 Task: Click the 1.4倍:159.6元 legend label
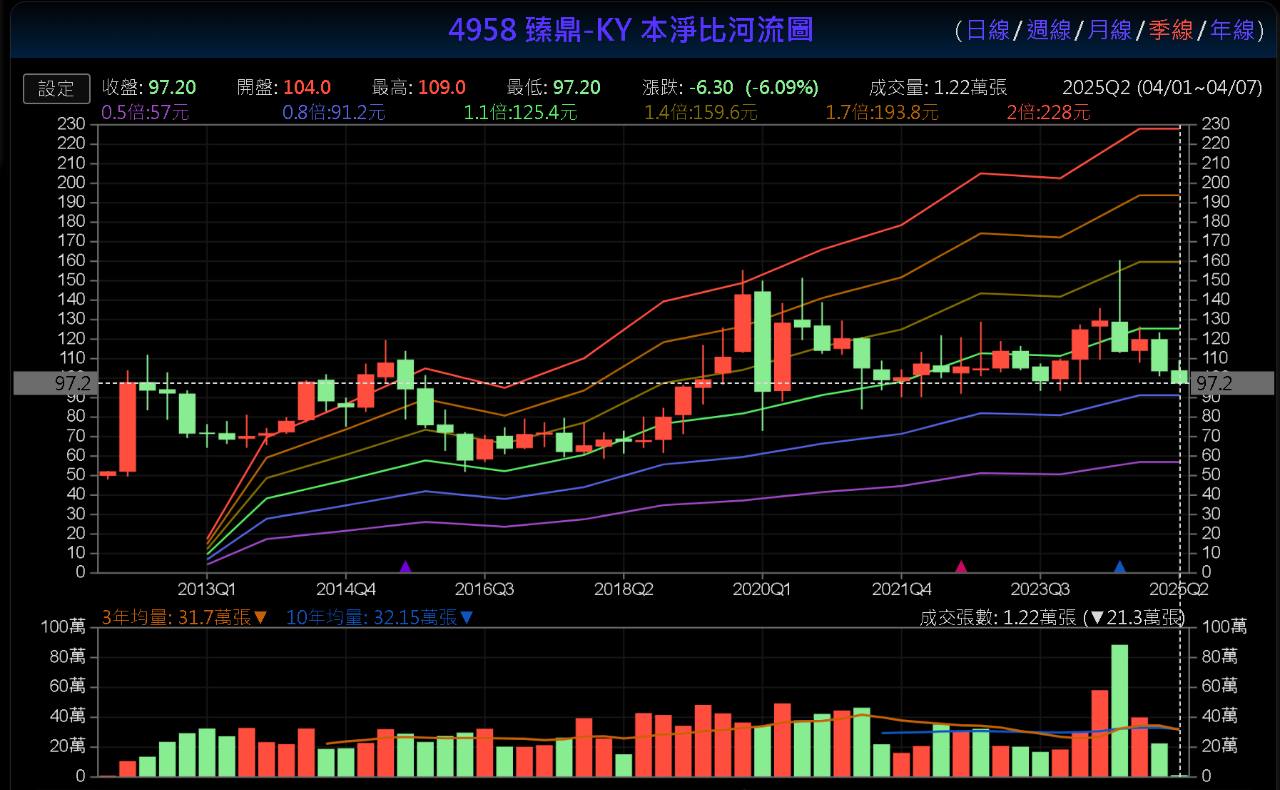click(x=700, y=112)
